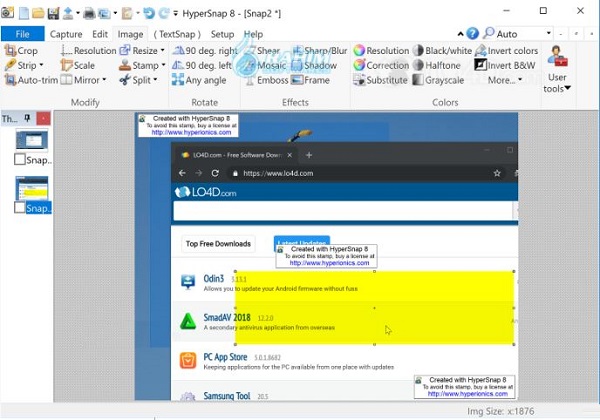Open Resolution in the Colors group

381,50
